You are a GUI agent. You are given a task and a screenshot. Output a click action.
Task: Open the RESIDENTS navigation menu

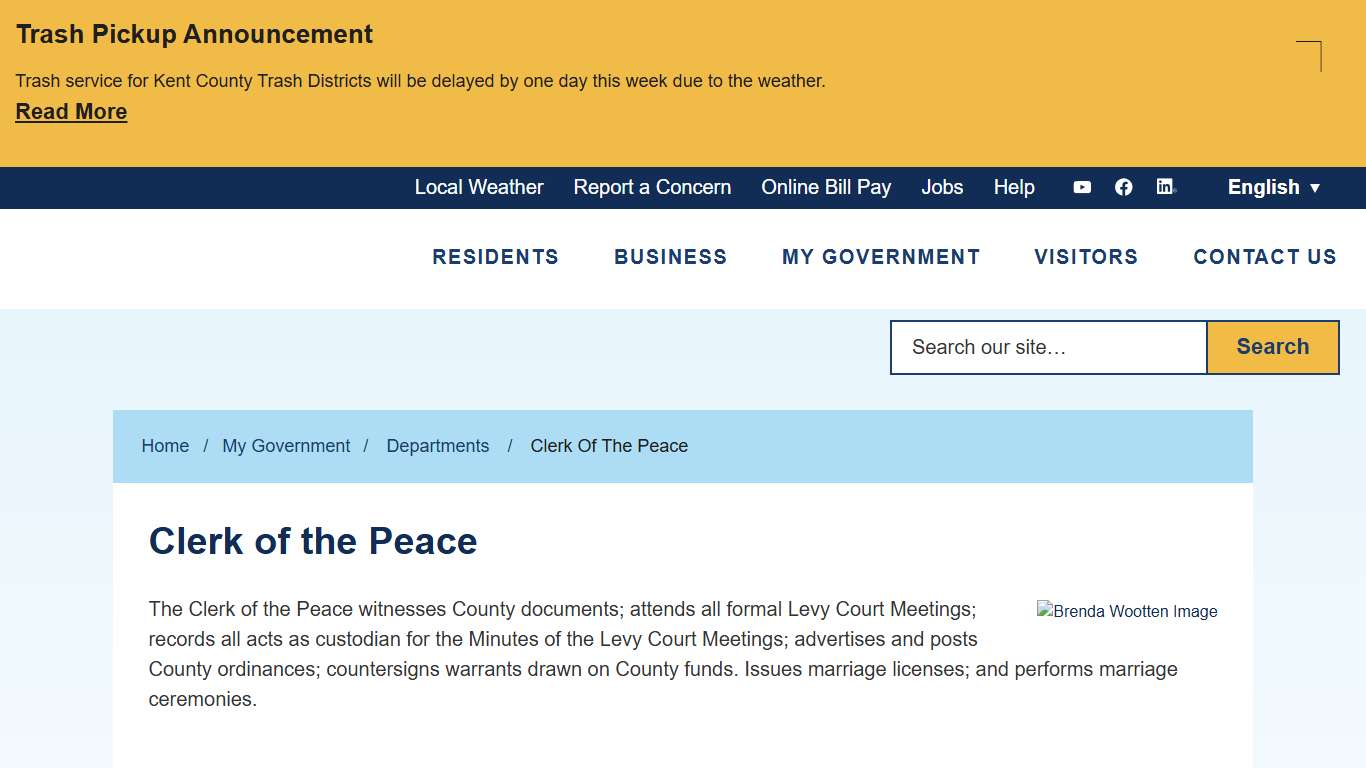495,257
